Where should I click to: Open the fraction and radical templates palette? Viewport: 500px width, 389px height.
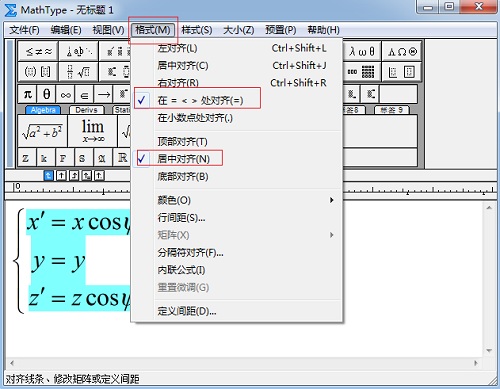79,72
